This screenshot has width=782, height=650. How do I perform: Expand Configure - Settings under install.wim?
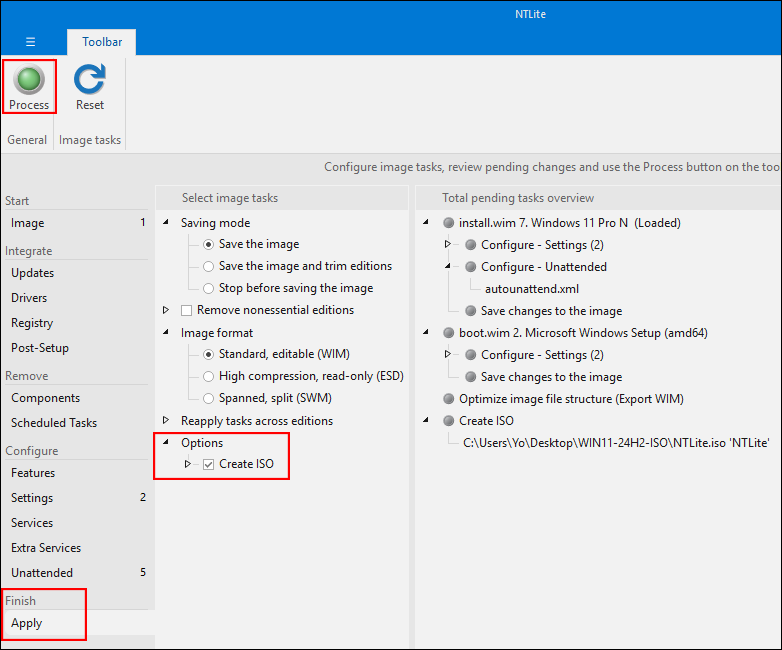448,245
